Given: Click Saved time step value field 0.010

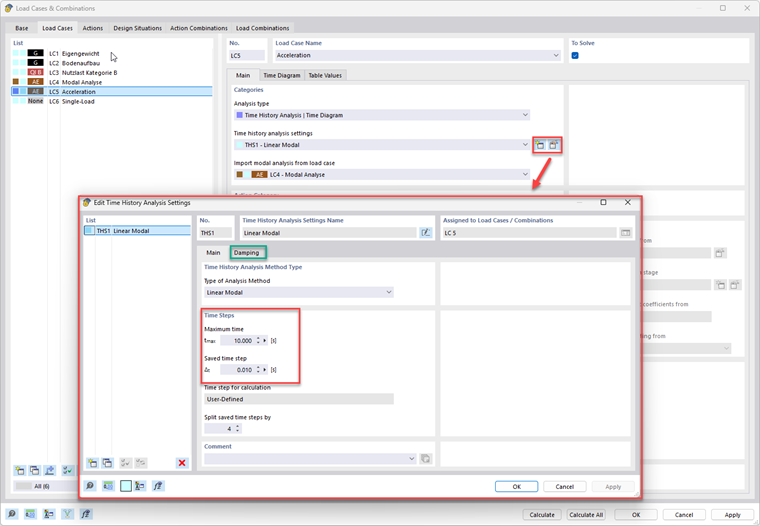Looking at the screenshot, I should 238,369.
